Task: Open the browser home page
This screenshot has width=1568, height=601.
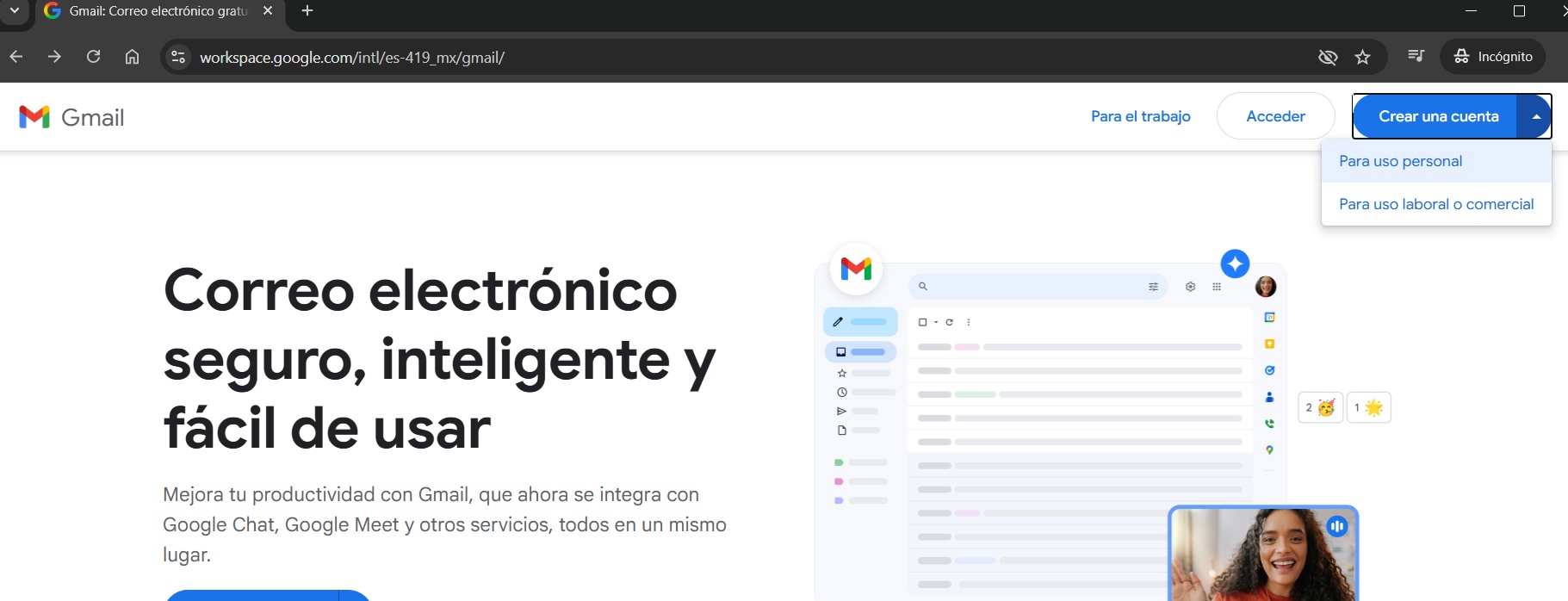Action: (x=132, y=57)
